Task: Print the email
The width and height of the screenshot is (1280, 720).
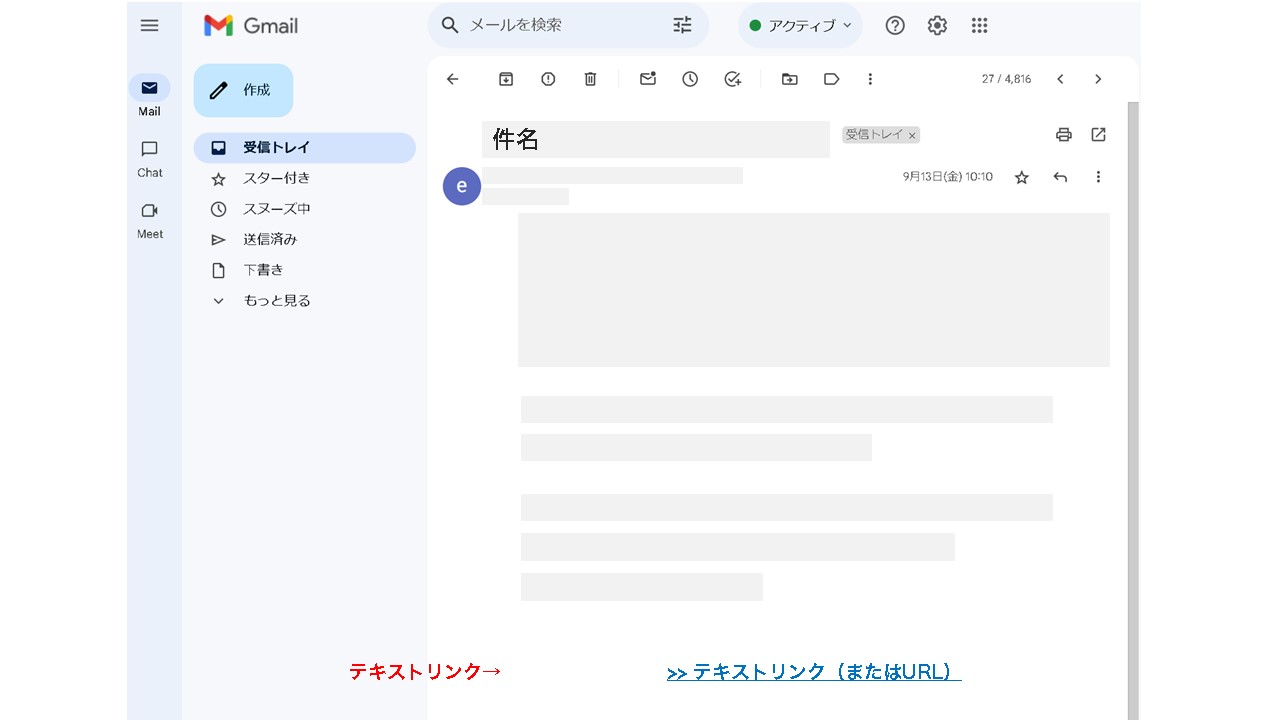Action: (1063, 134)
